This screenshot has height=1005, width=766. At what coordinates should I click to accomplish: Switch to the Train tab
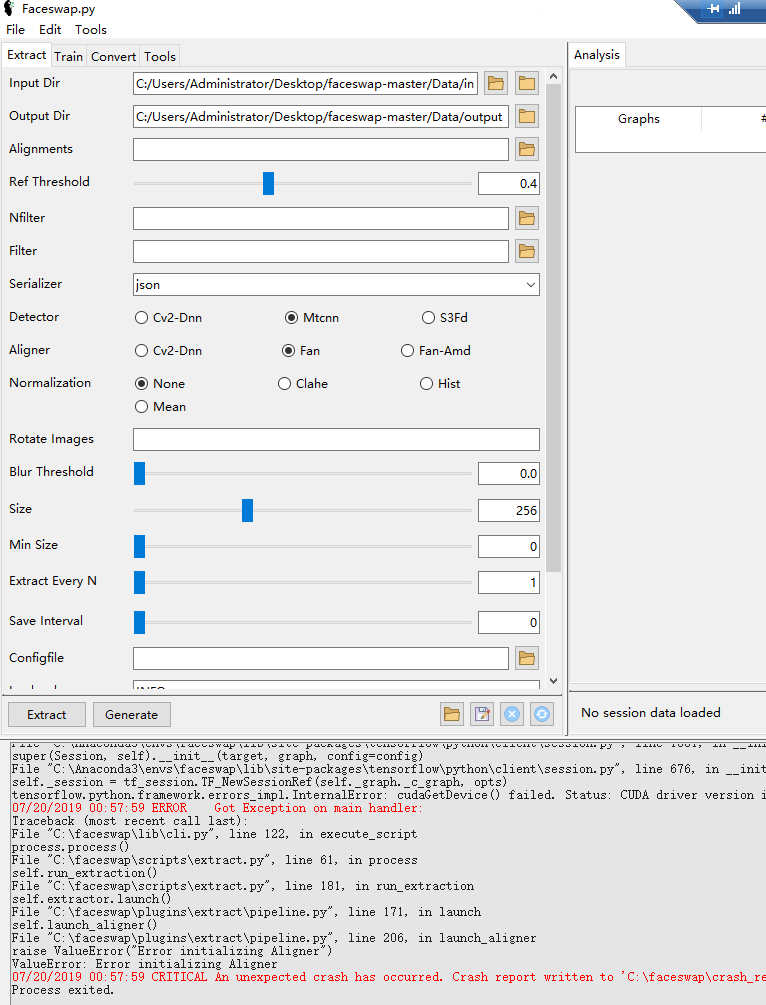(x=69, y=56)
